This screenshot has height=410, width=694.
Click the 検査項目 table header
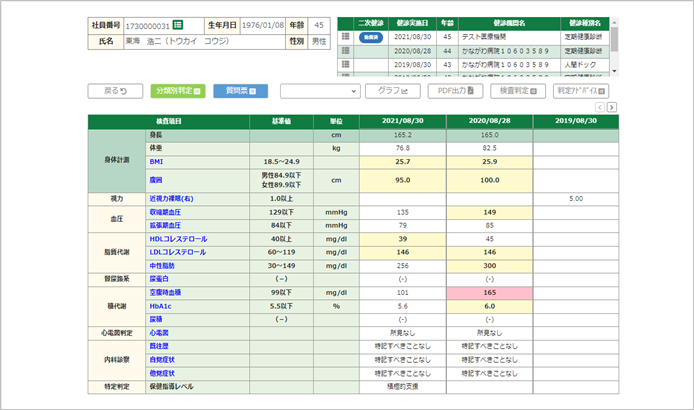169,121
